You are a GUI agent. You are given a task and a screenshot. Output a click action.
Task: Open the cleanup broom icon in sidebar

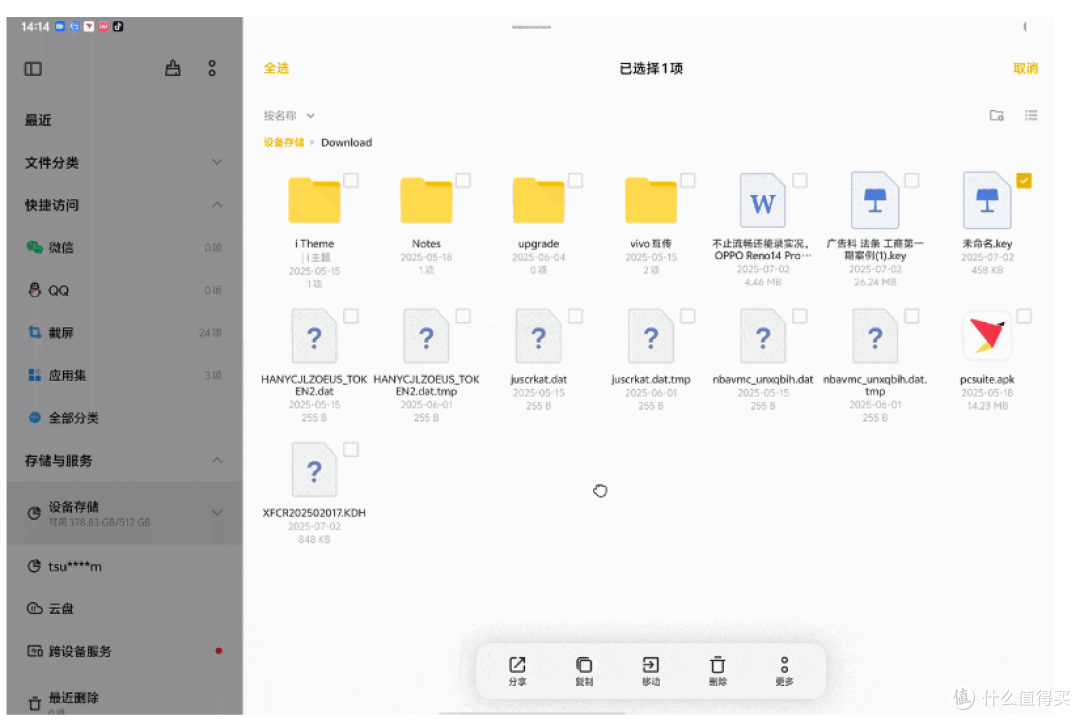pyautogui.click(x=173, y=68)
